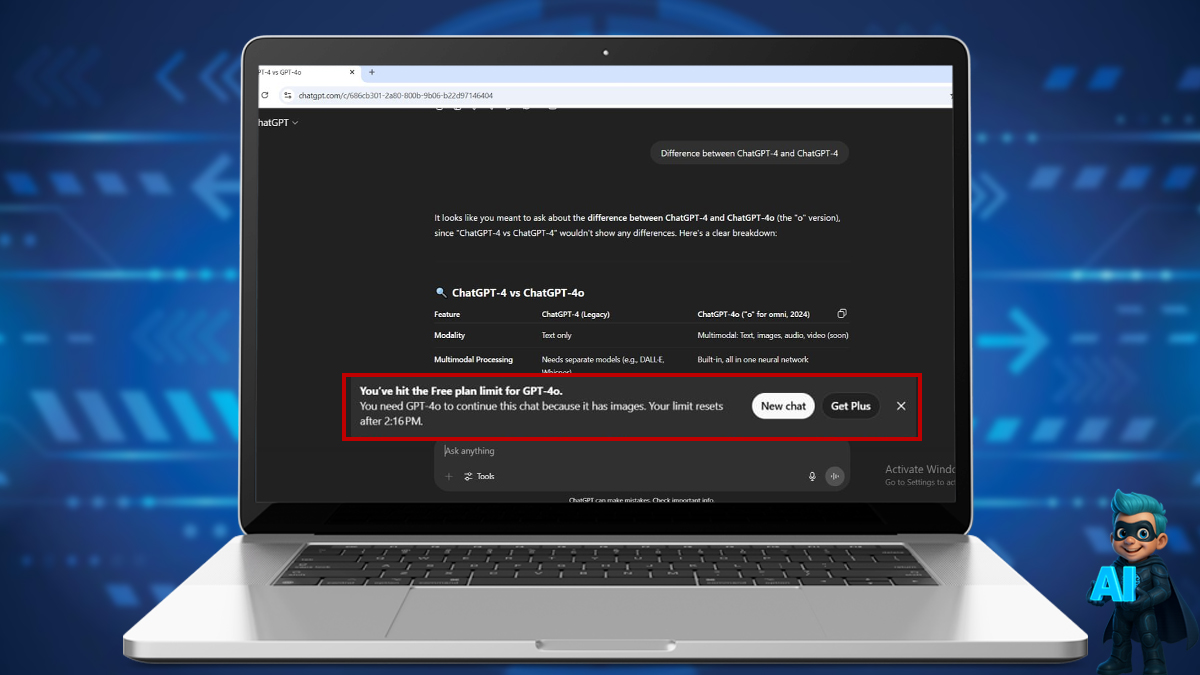
Task: Copy the comparison table with the copy icon
Action: (842, 314)
